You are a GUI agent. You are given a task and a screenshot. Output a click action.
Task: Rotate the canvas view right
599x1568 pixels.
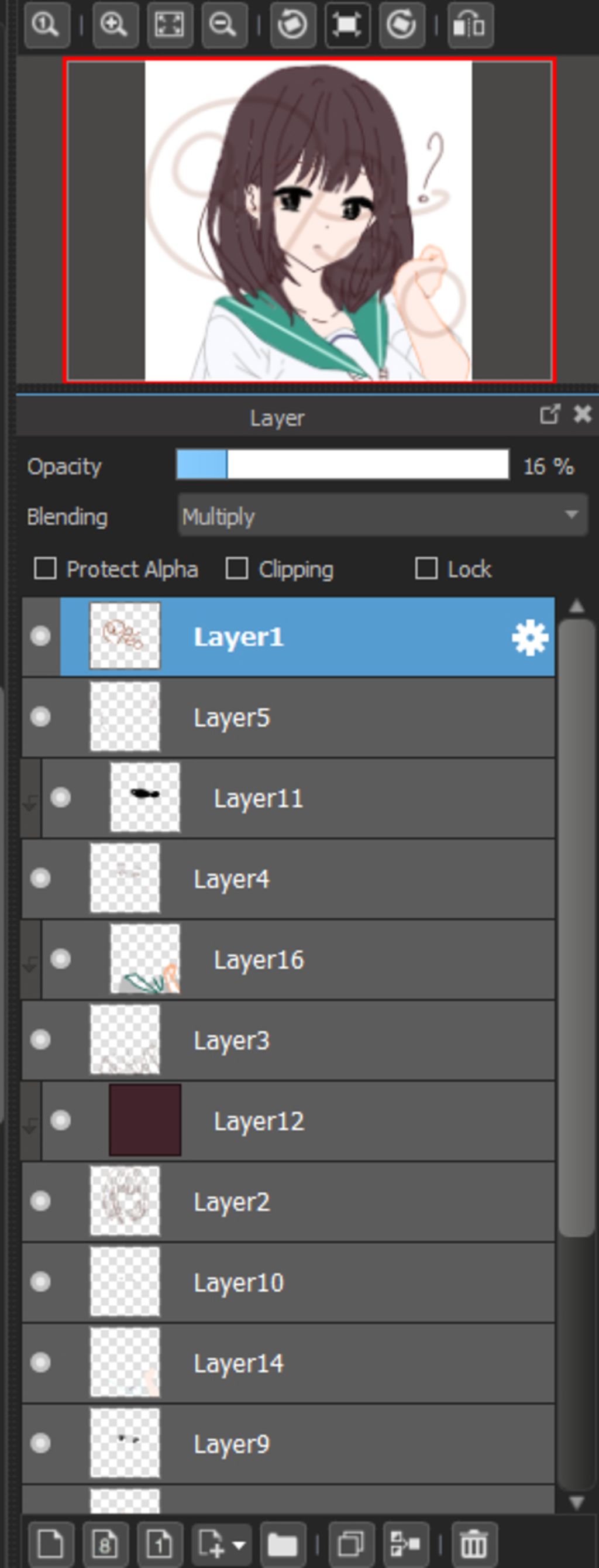401,25
